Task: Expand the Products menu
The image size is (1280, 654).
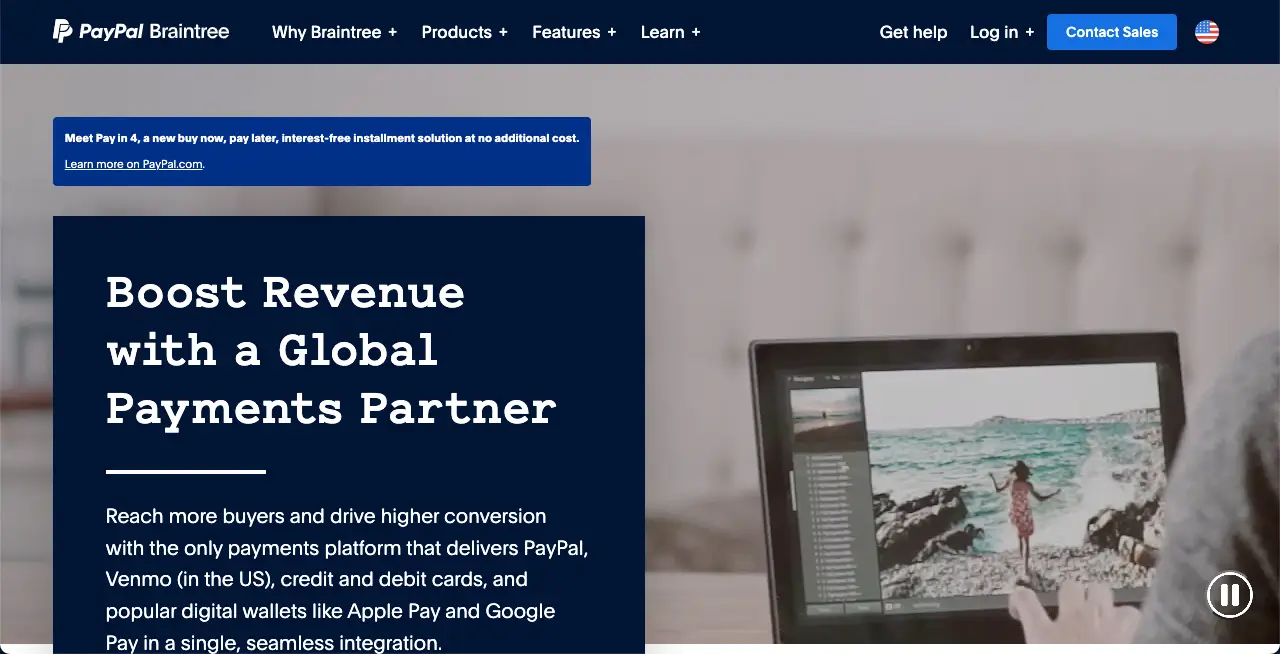Action: [x=464, y=32]
